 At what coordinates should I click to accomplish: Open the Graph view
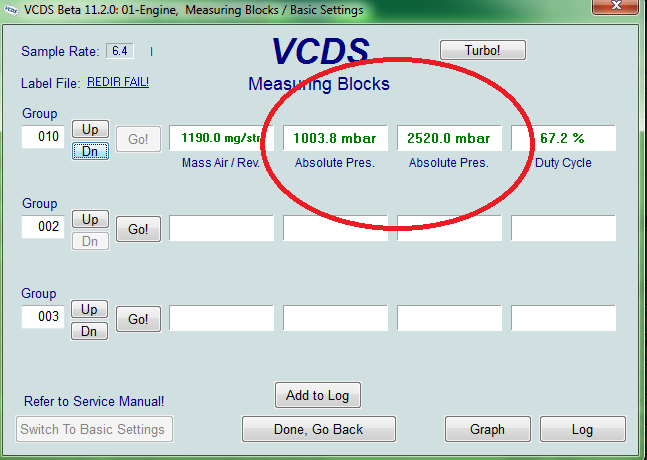click(x=487, y=429)
